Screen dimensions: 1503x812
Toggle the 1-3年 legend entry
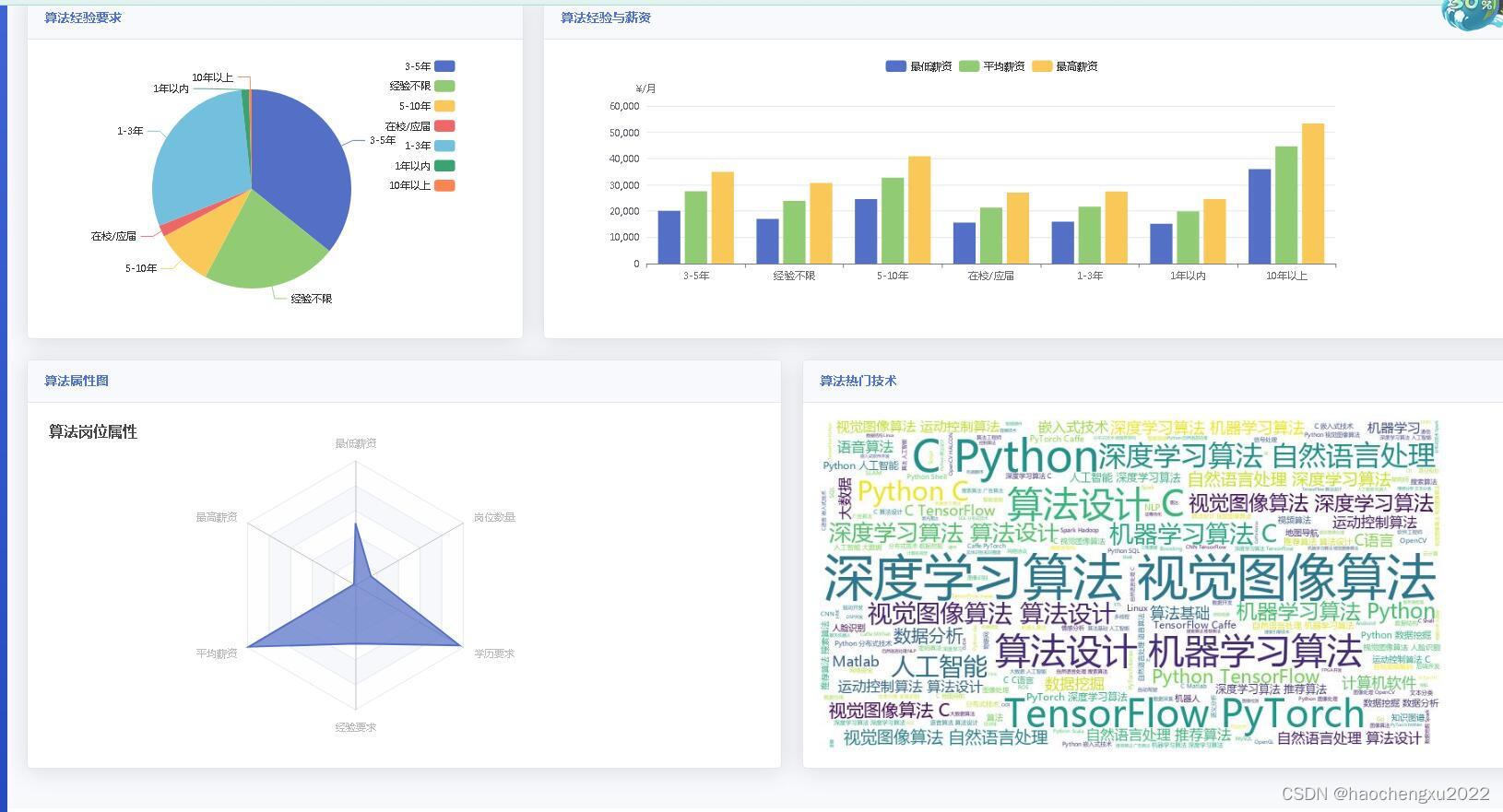(x=430, y=146)
